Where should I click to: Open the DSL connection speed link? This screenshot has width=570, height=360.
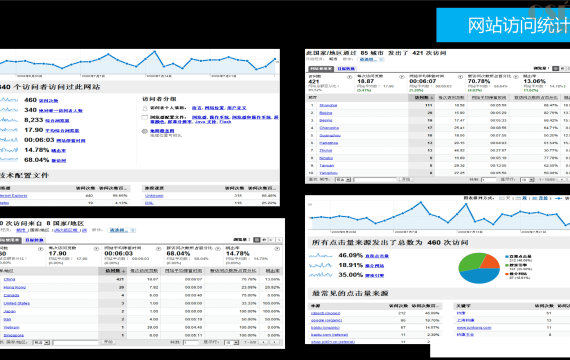click(149, 203)
